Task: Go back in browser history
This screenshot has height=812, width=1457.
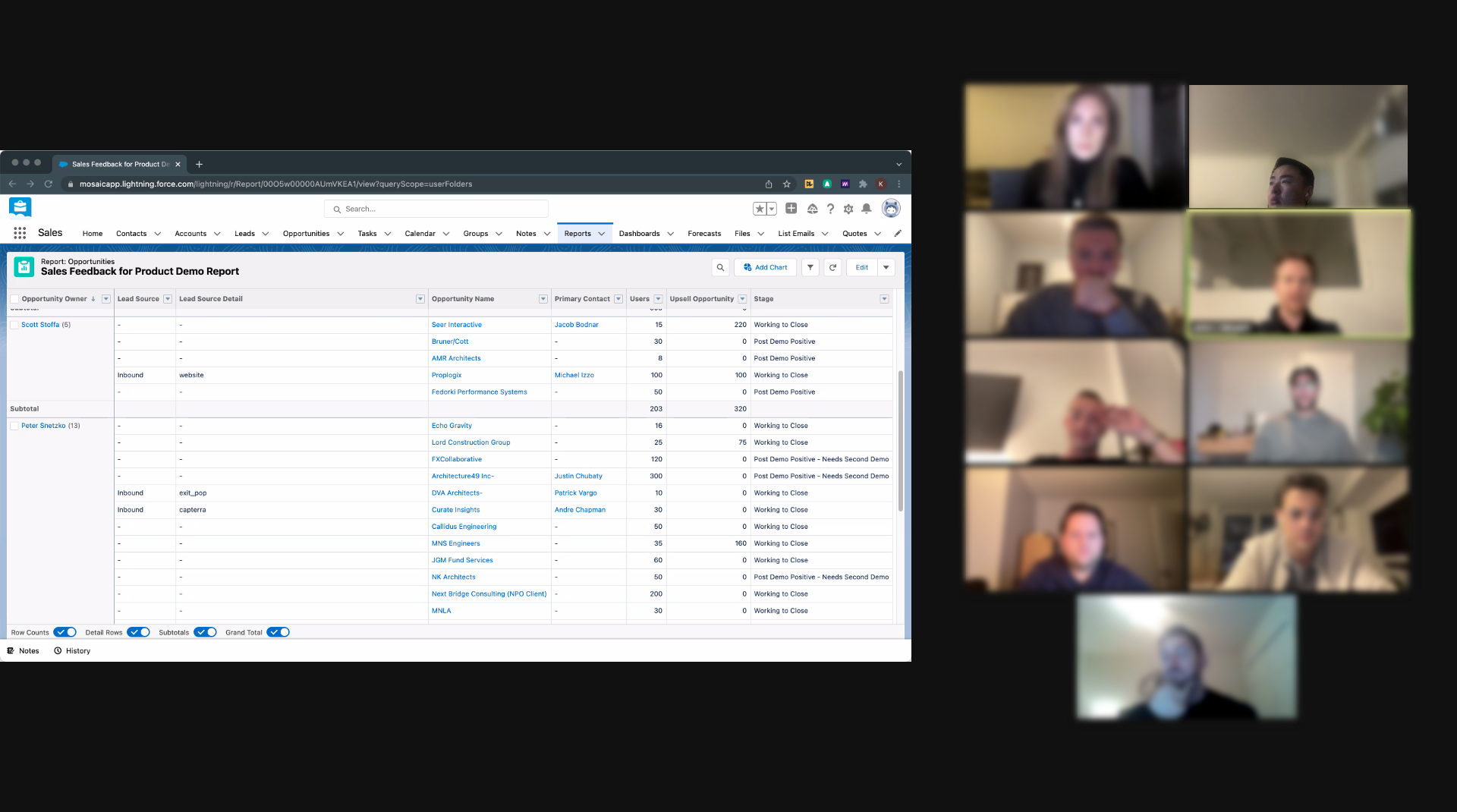Action: (x=12, y=184)
